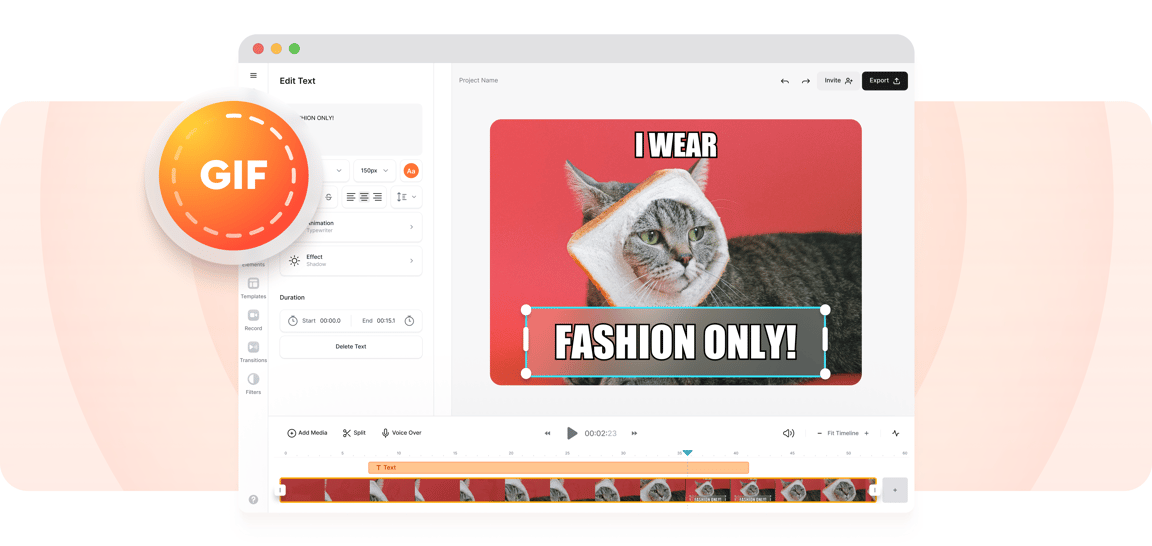Click the Project Name field
The width and height of the screenshot is (1152, 546).
click(x=478, y=81)
